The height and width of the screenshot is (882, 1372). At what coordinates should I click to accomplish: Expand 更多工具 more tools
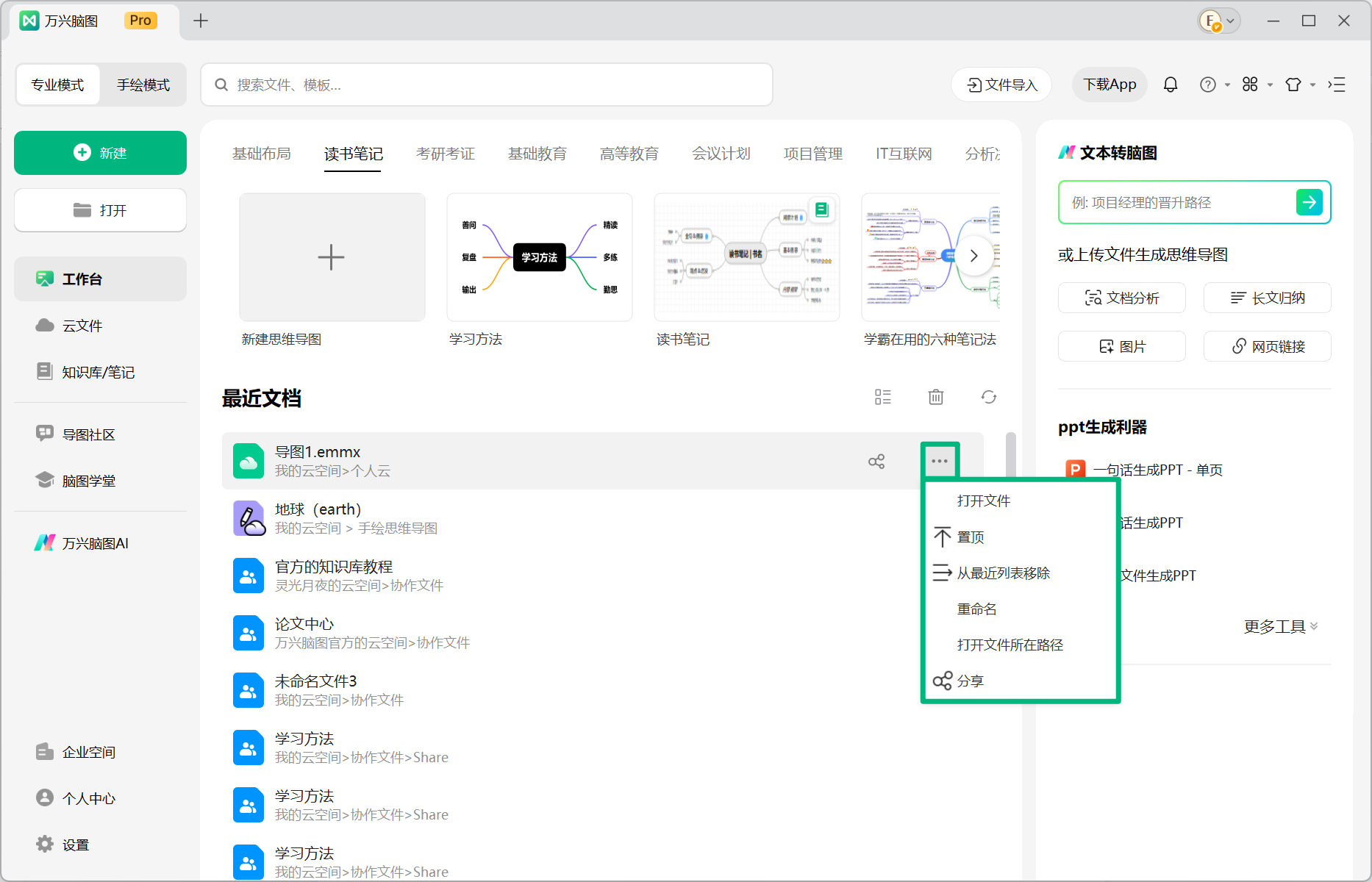(x=1281, y=626)
